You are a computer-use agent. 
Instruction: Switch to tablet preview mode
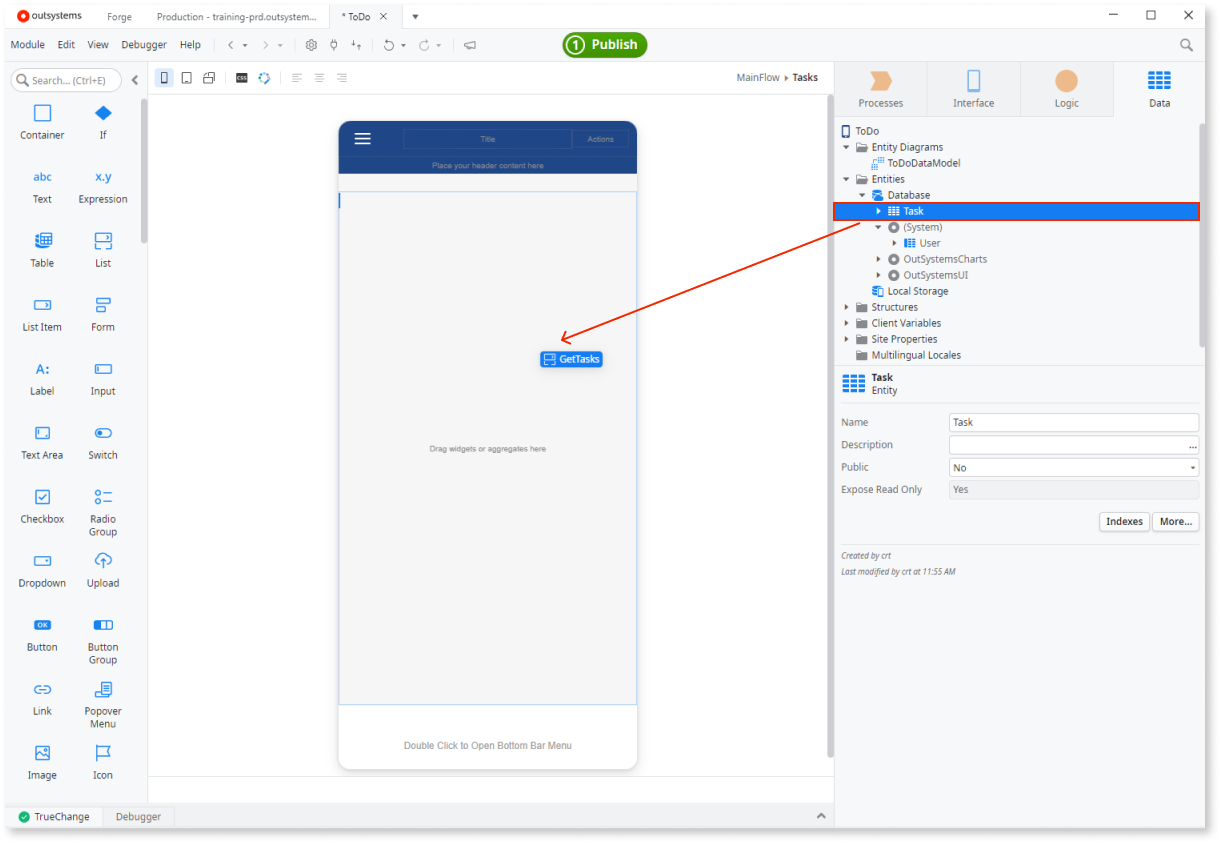186,77
